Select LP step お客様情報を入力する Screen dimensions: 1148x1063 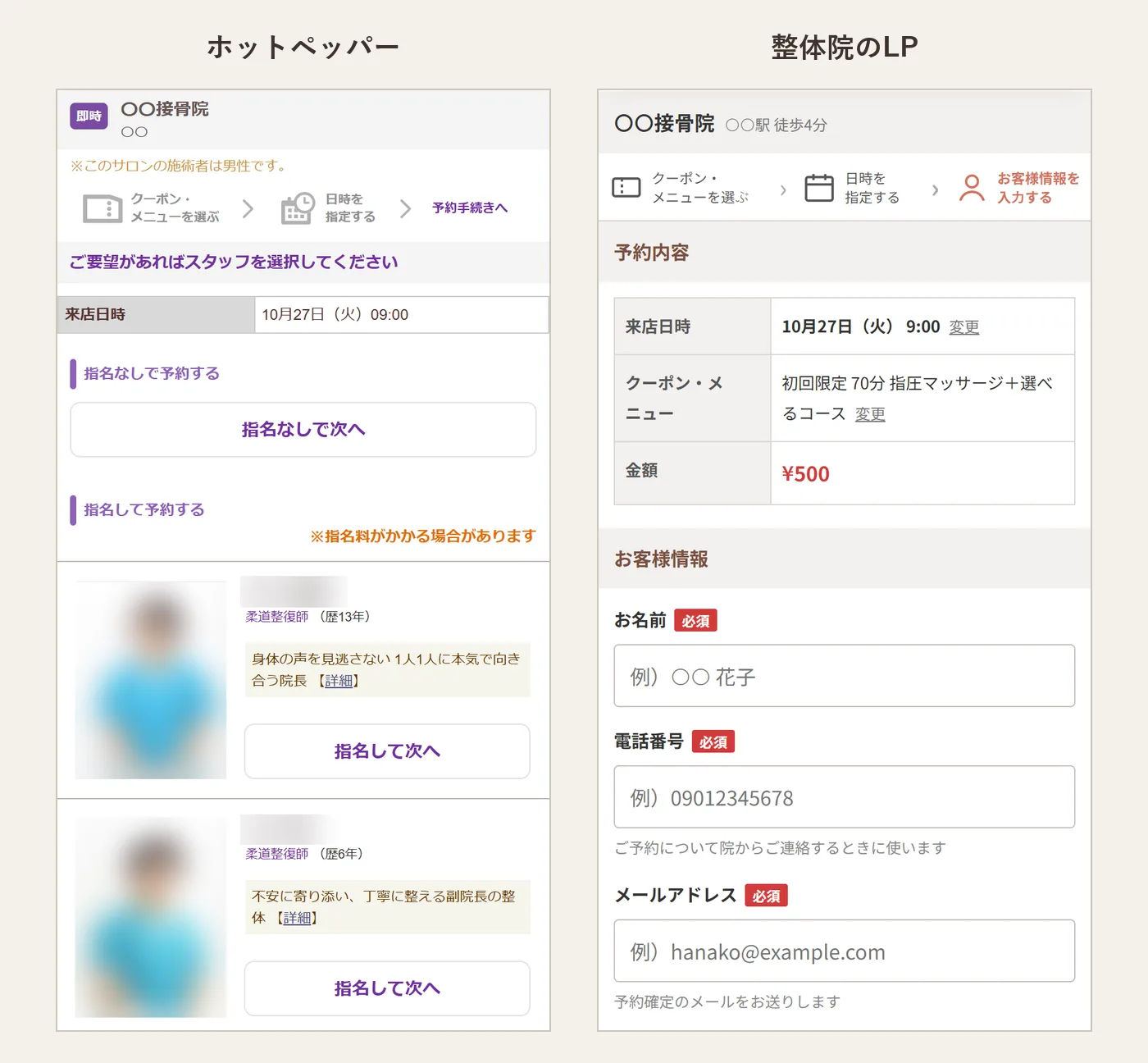click(1038, 188)
